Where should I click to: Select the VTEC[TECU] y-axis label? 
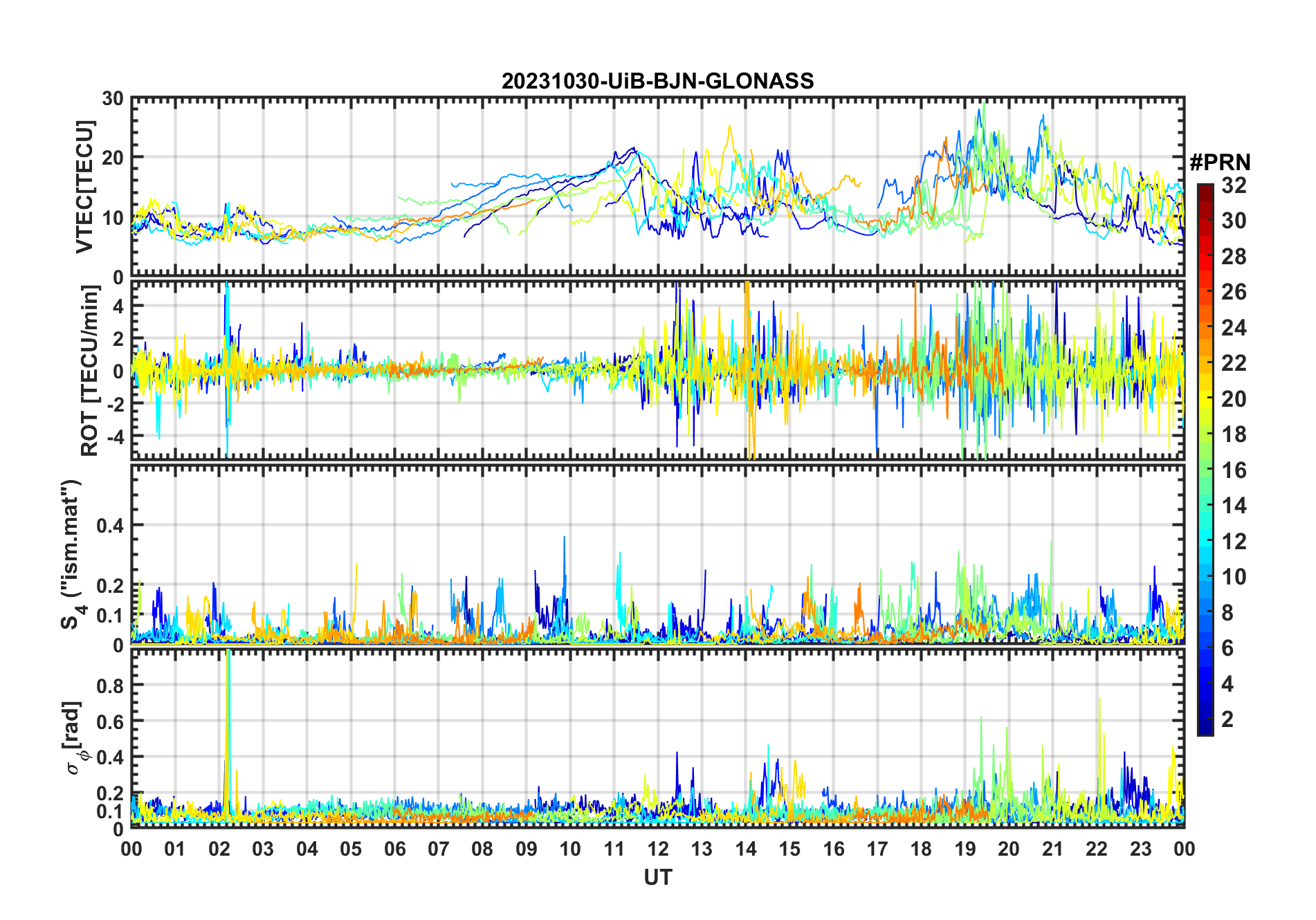[84, 187]
